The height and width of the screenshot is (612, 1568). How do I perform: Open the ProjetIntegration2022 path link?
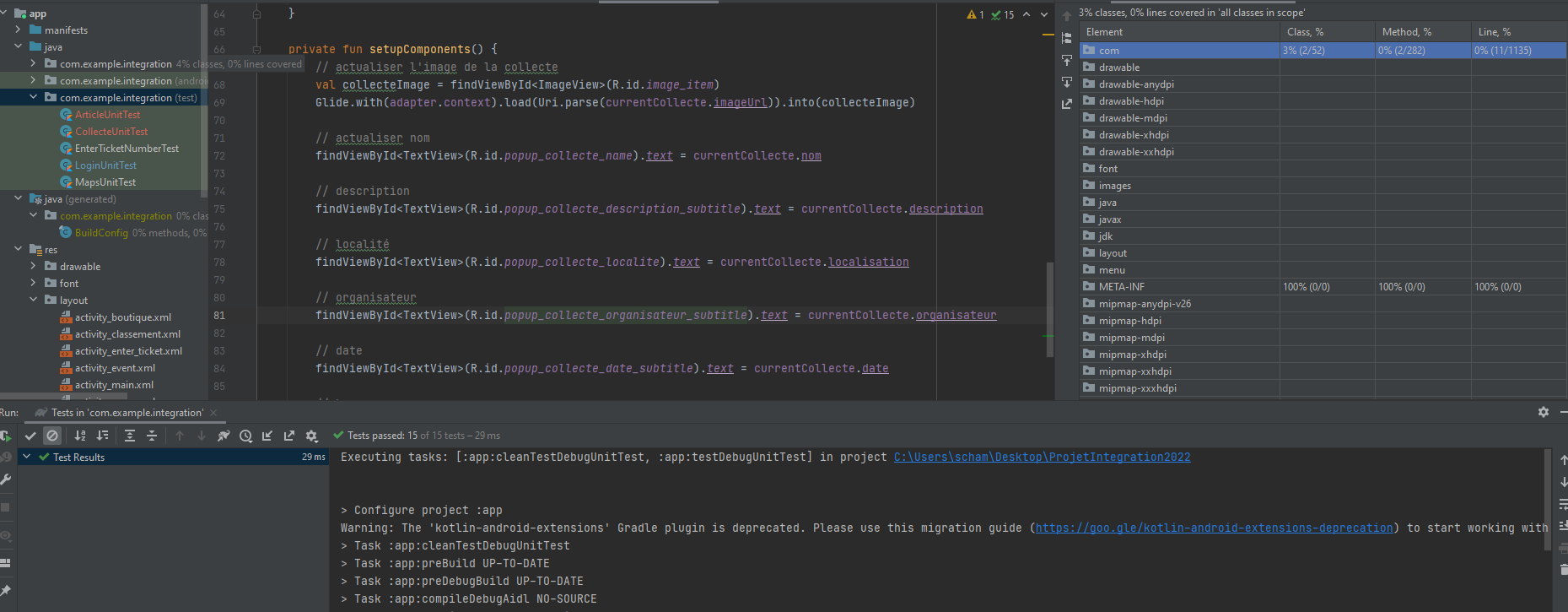coord(1043,457)
